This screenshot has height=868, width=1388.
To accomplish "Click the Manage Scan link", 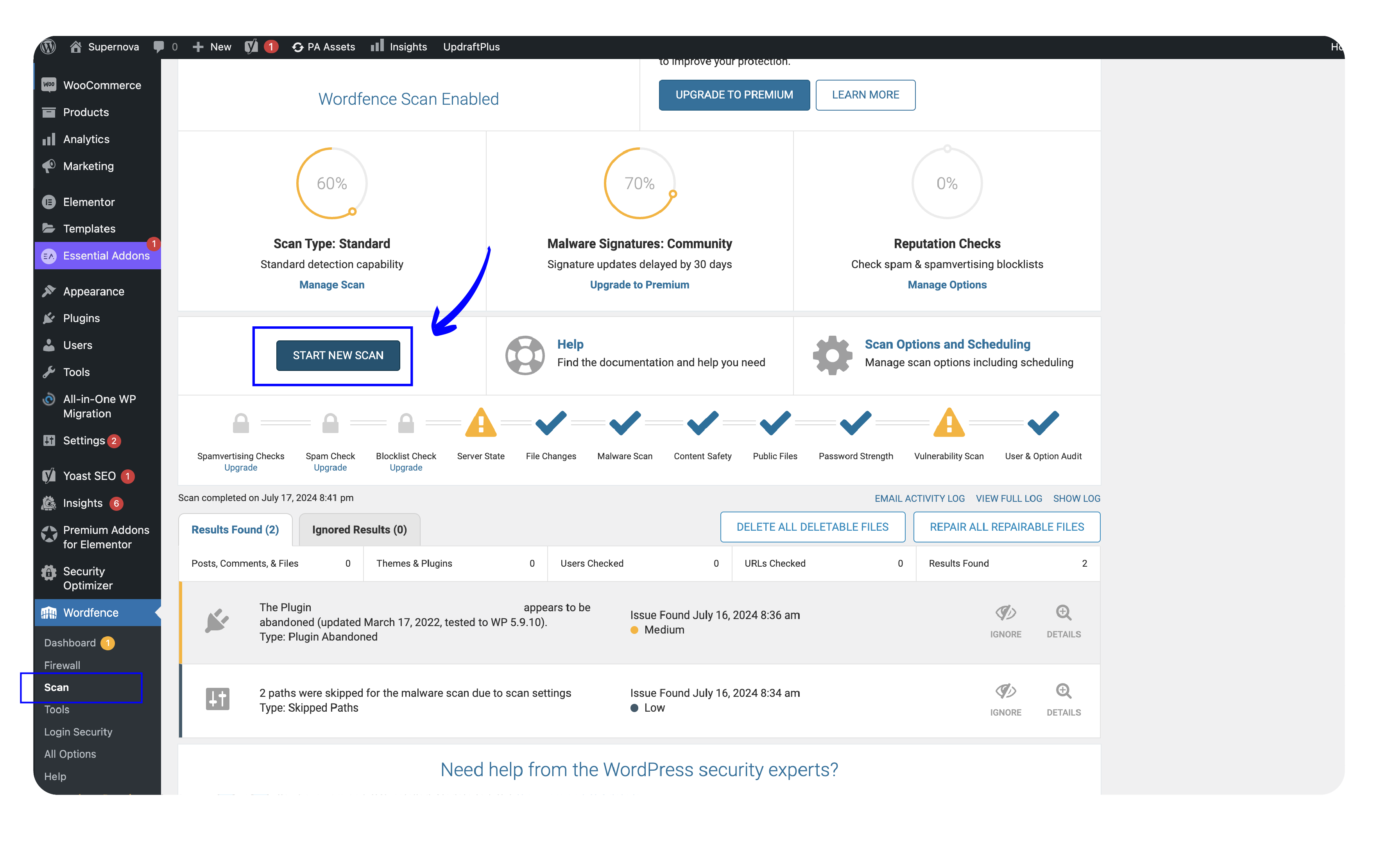I will click(x=331, y=285).
